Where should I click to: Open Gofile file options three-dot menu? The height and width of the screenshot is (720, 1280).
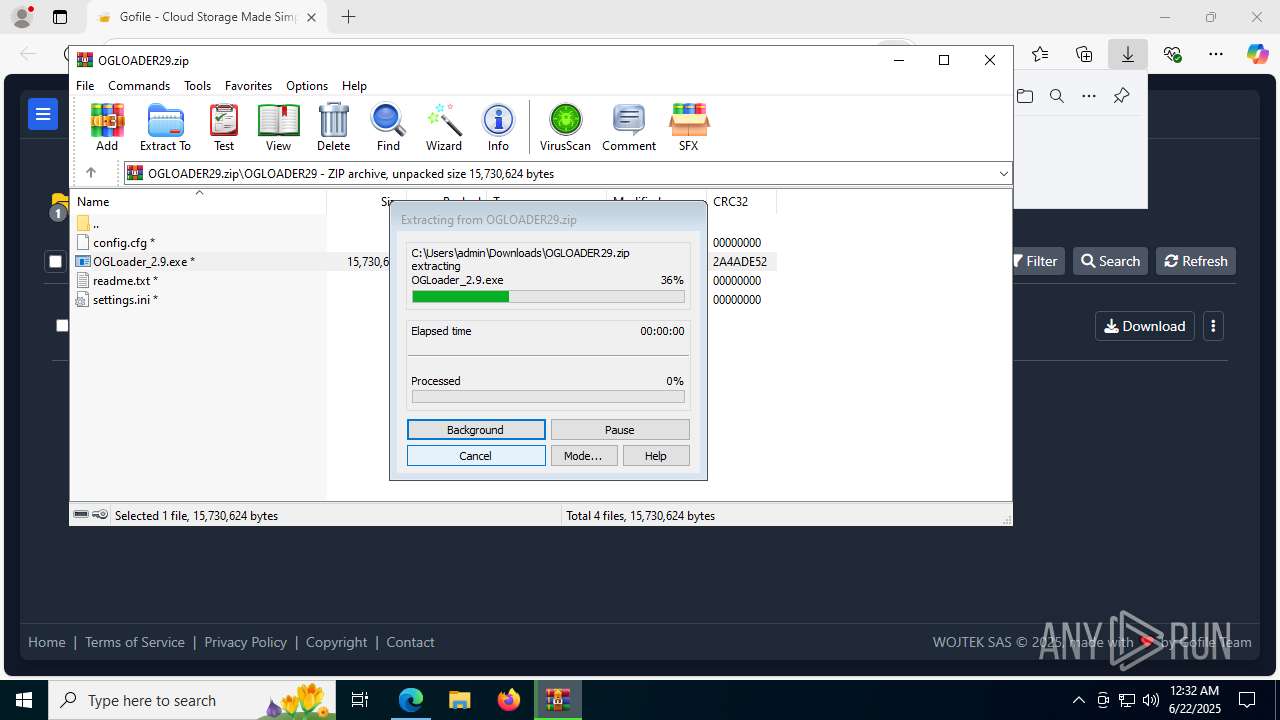(x=1213, y=326)
